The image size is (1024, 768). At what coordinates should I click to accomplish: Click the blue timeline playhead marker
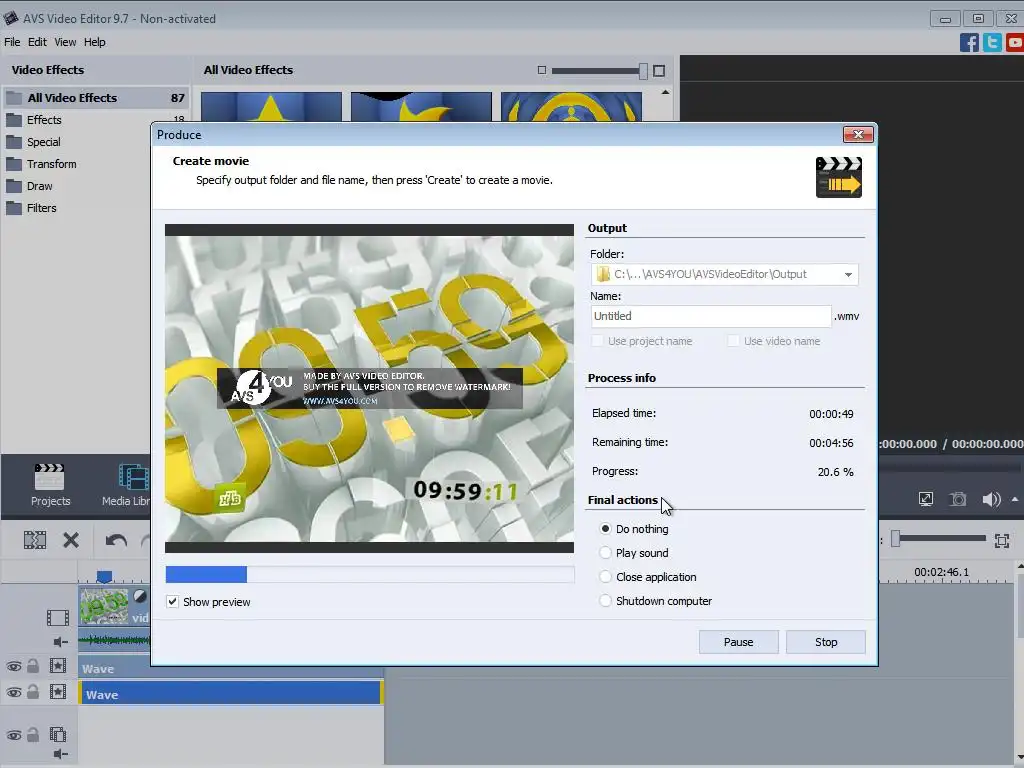coord(104,576)
